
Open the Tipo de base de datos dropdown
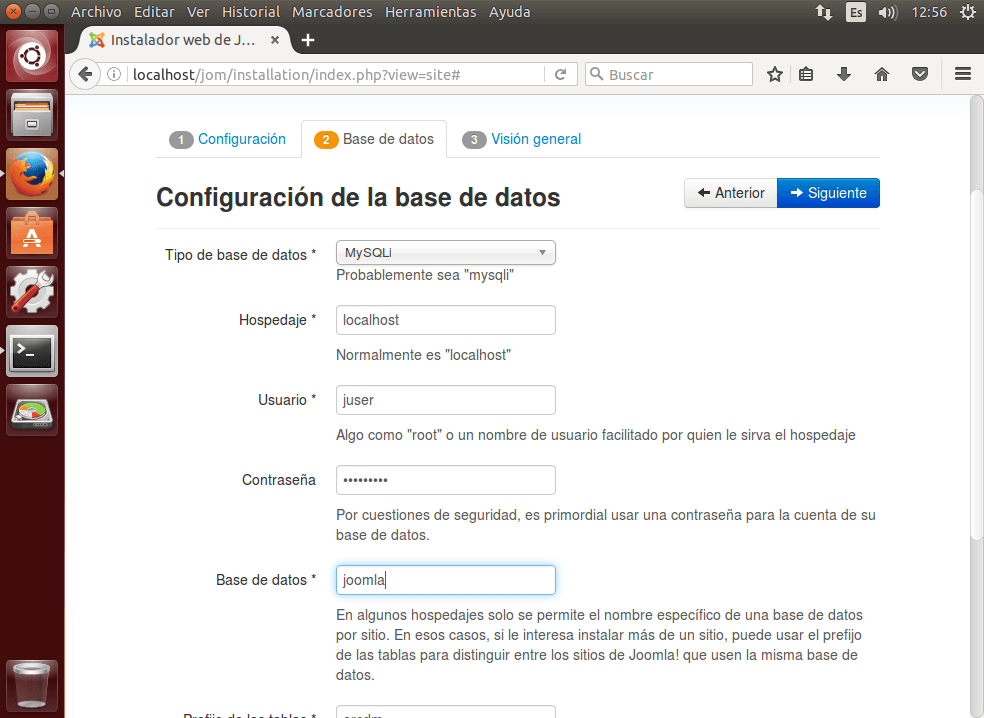point(446,252)
